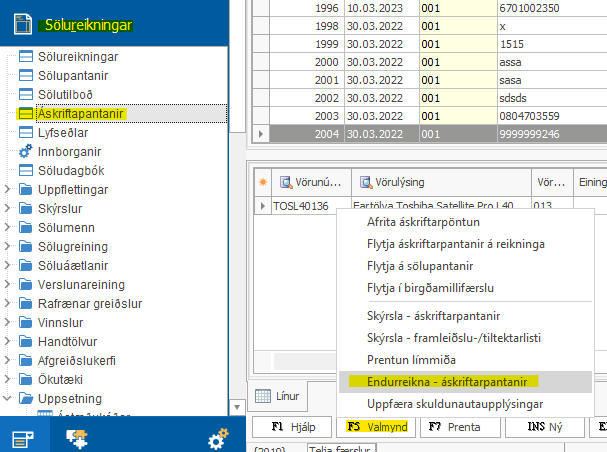Expand the Skýrslur folder in tree
This screenshot has width=607, height=452.
click(9, 208)
